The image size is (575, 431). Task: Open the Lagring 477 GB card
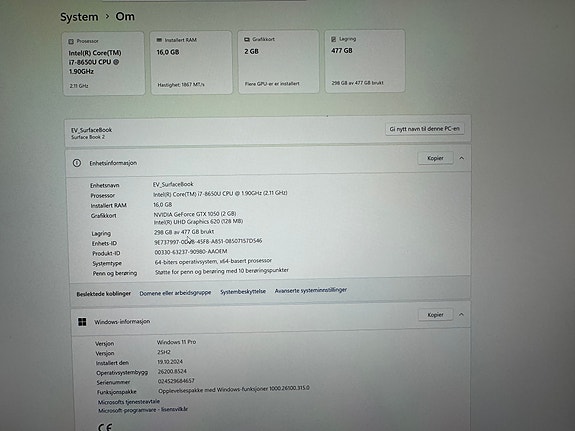click(365, 61)
